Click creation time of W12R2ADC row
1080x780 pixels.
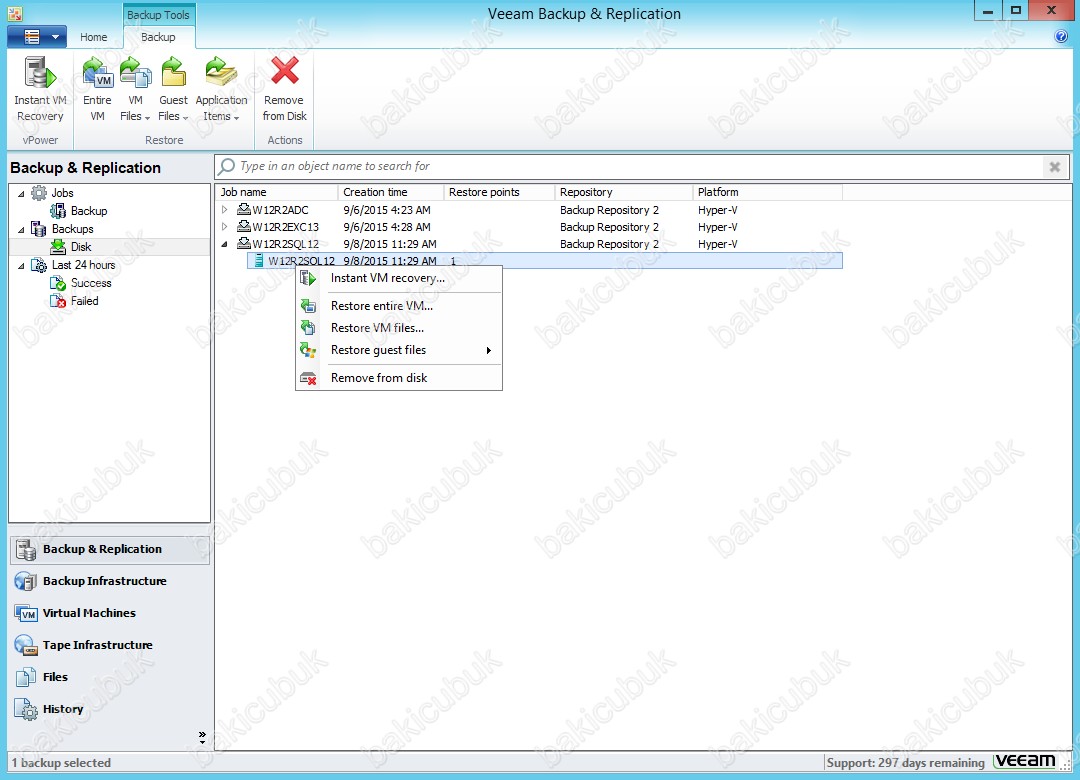point(386,209)
